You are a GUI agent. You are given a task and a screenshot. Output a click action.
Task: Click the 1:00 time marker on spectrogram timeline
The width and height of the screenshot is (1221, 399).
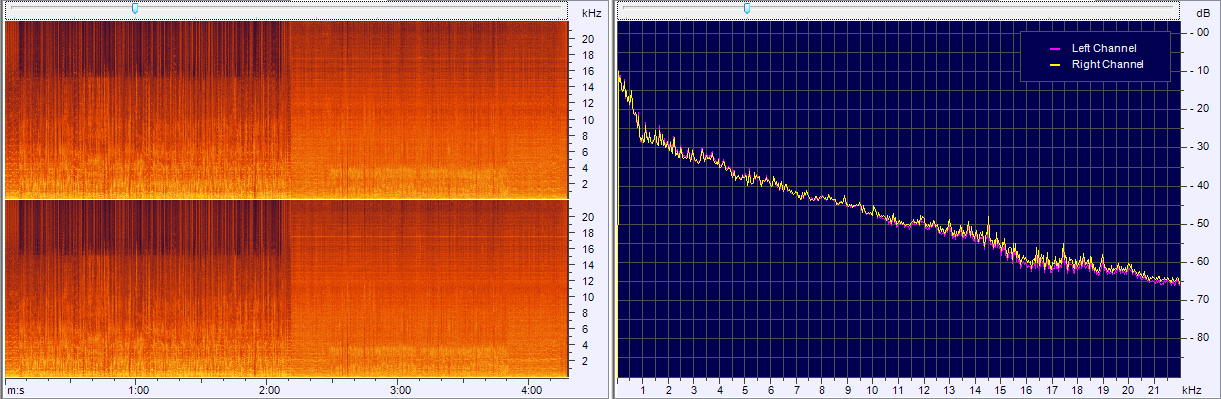139,389
